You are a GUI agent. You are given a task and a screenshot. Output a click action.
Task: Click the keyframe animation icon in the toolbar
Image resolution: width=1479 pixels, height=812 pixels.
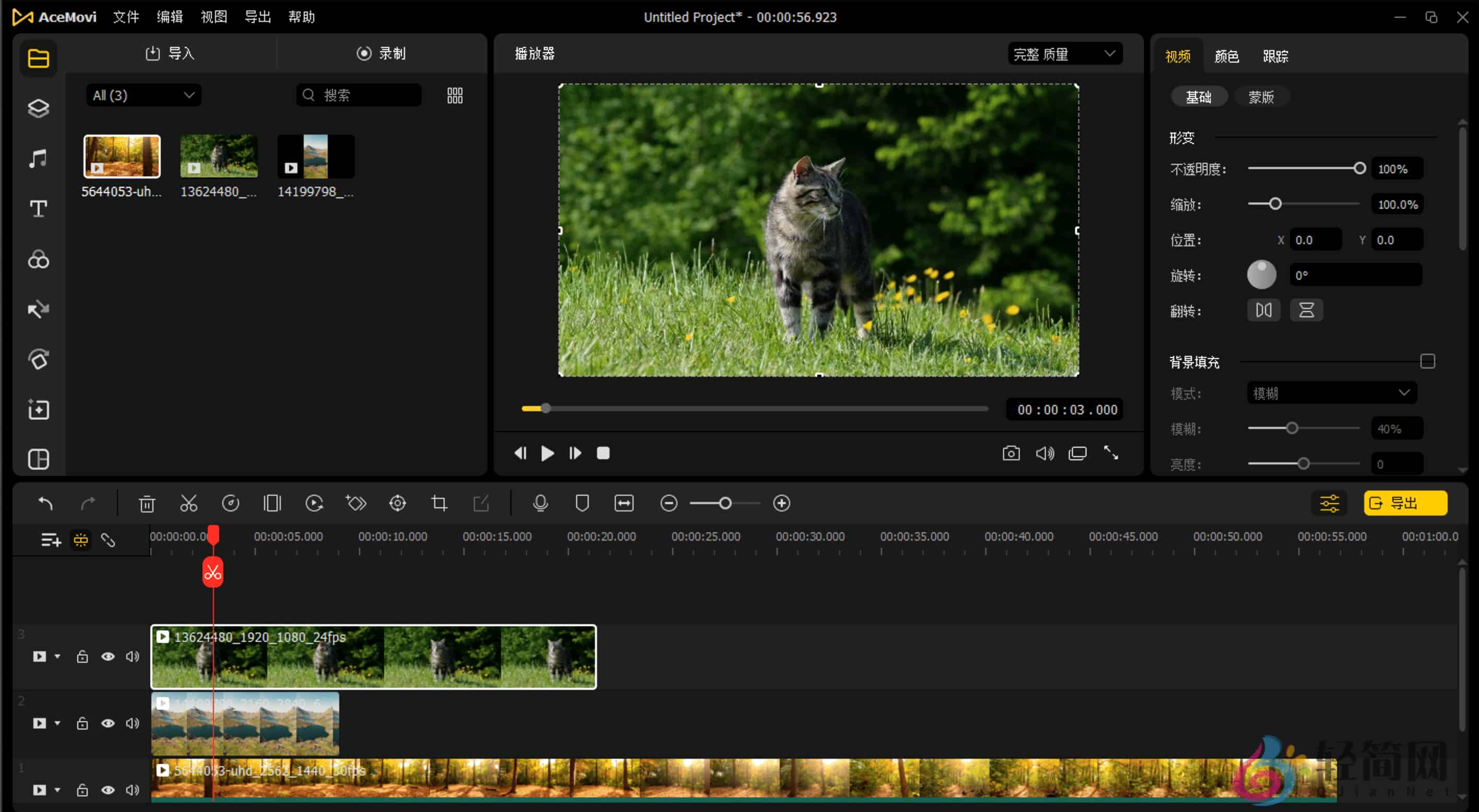click(356, 503)
